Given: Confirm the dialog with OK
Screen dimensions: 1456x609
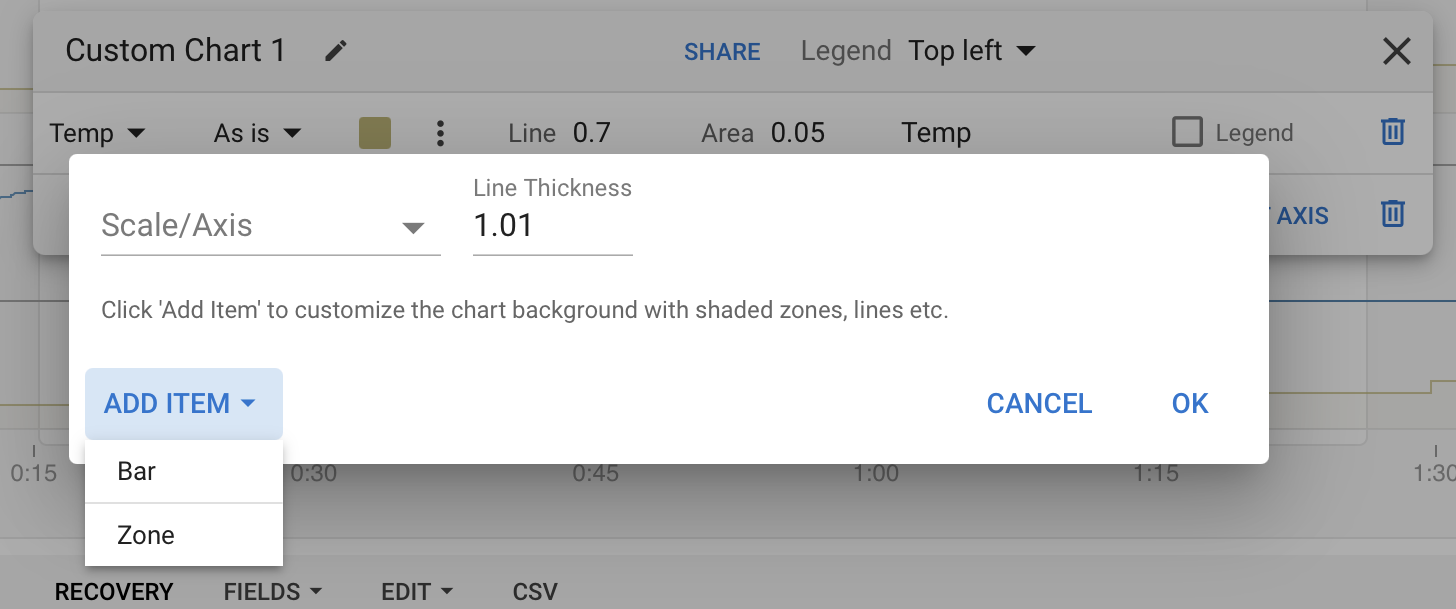Looking at the screenshot, I should tap(1190, 404).
